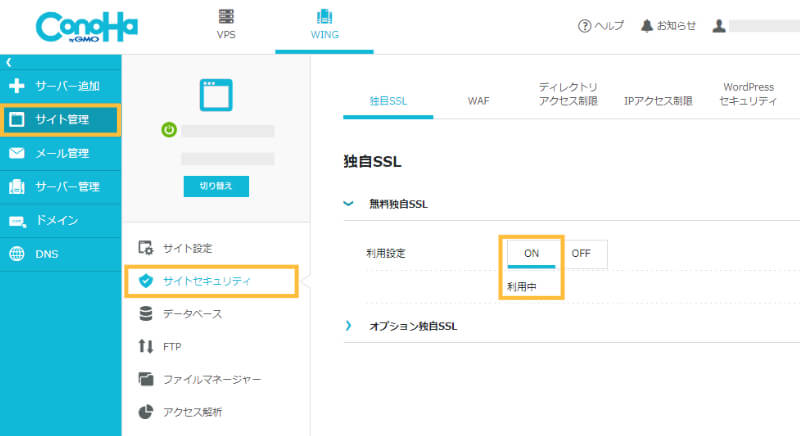
Task: Click the FTP up-down arrows icon
Action: pyautogui.click(x=146, y=347)
